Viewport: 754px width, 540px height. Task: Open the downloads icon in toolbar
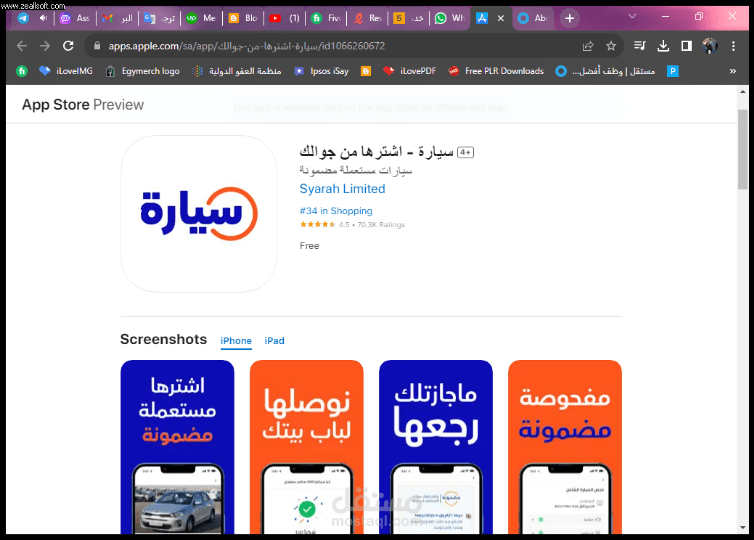tap(663, 46)
